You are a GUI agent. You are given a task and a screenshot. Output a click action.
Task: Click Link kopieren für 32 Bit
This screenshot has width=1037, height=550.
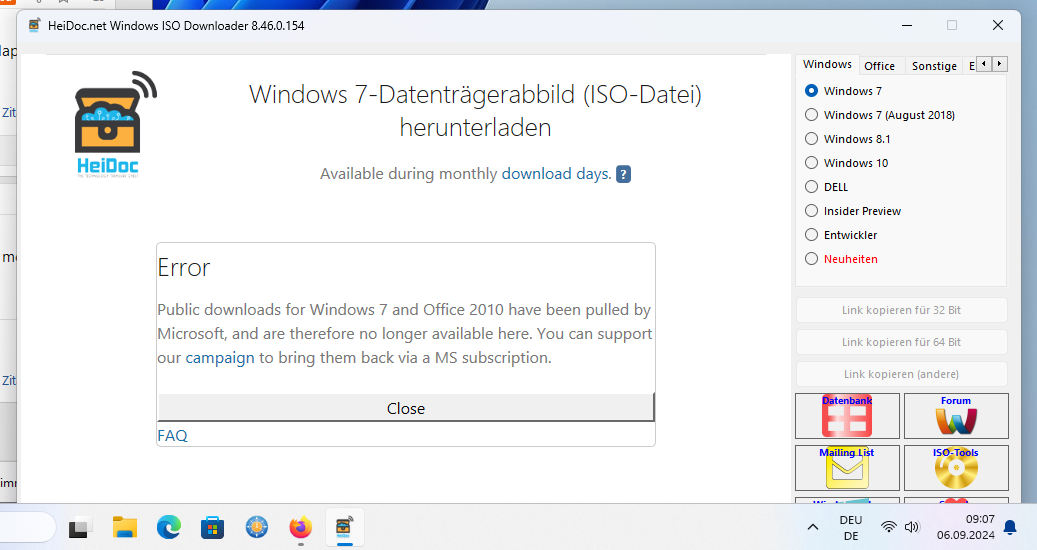(901, 310)
